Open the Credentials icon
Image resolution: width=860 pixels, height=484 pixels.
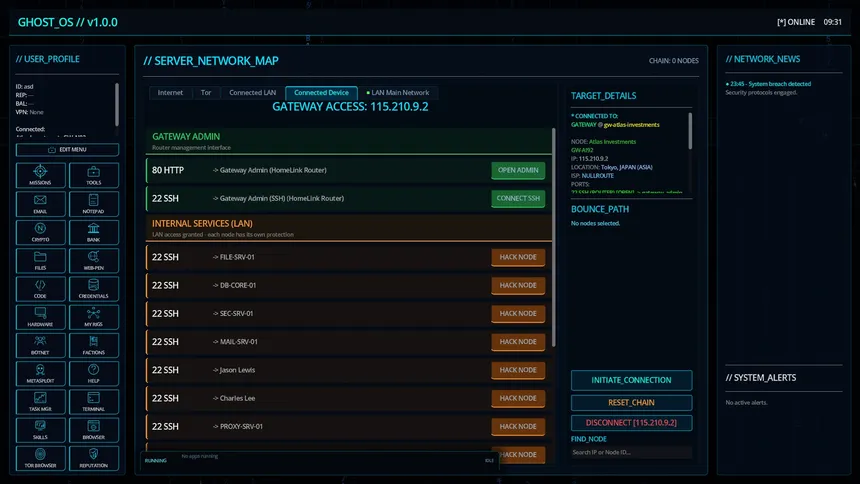(94, 289)
